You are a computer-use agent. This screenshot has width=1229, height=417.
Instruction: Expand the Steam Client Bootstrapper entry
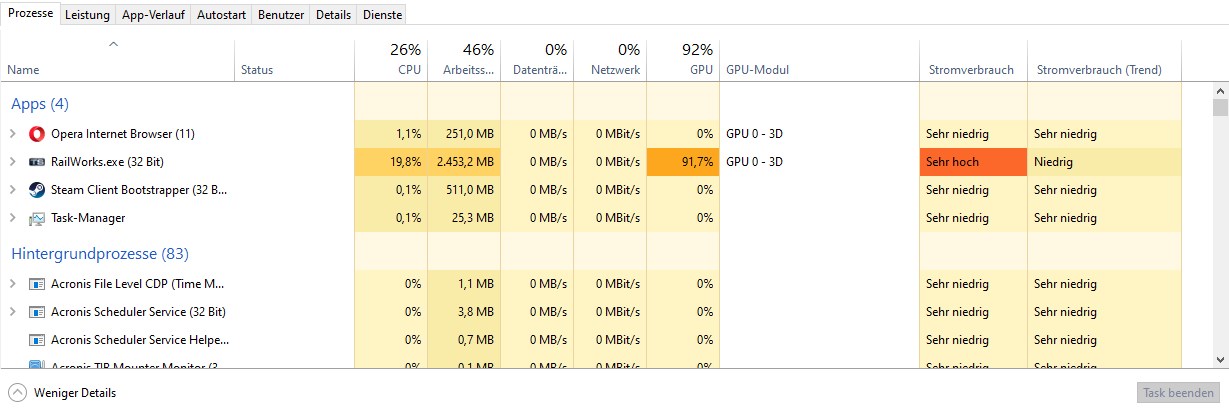click(x=12, y=190)
